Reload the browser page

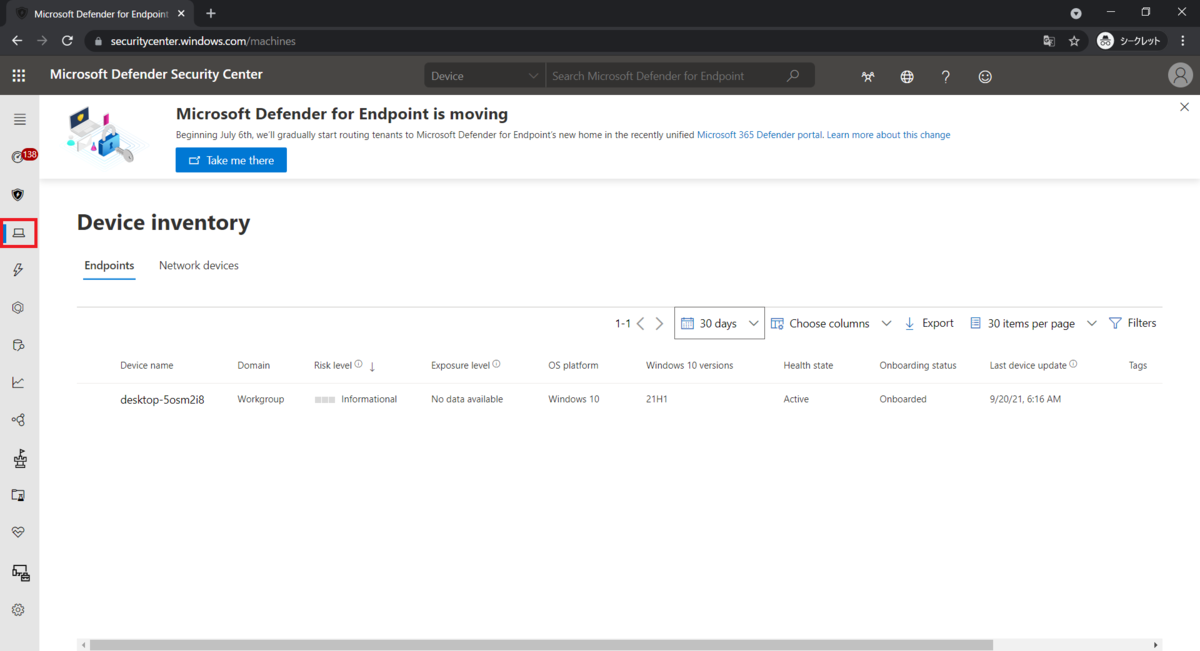point(67,41)
